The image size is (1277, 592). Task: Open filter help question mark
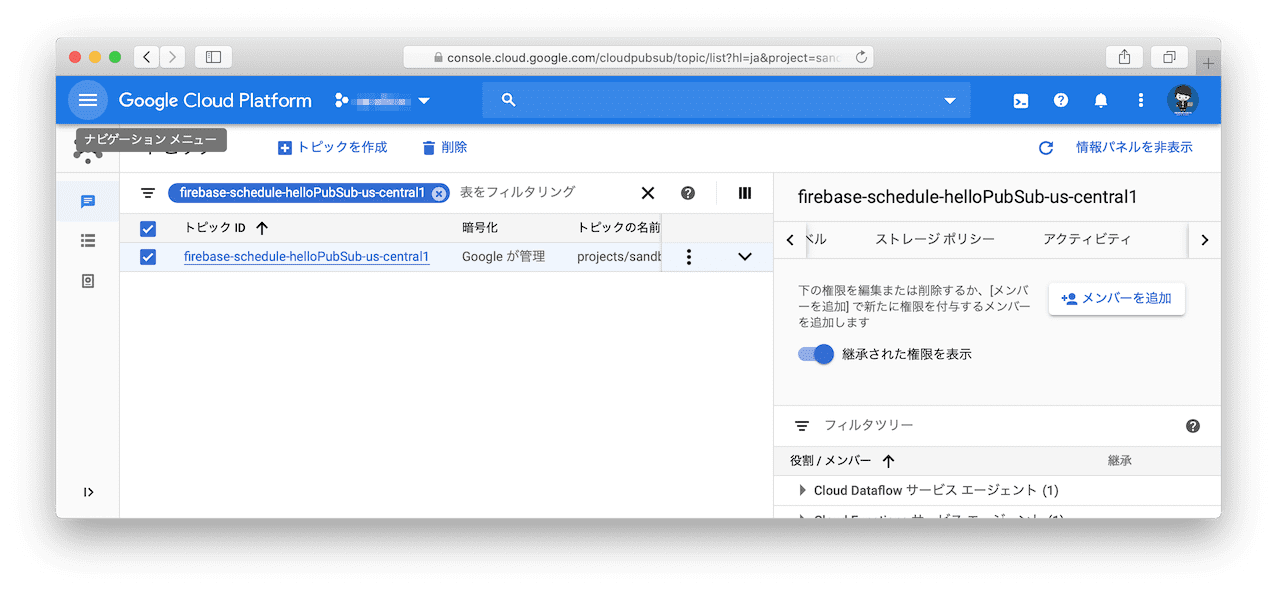pyautogui.click(x=688, y=193)
